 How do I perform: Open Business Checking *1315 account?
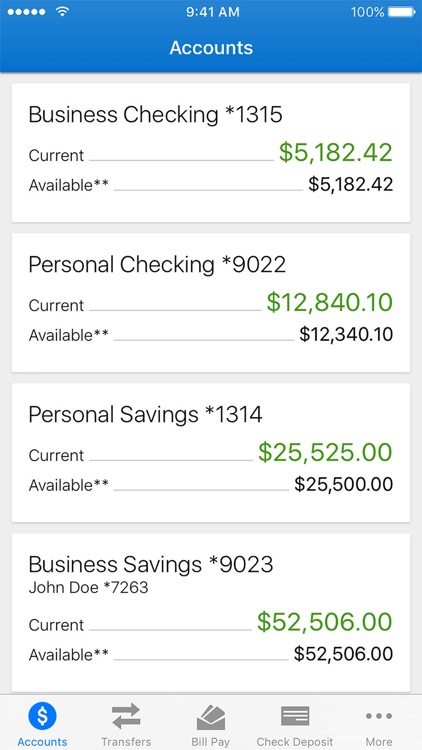coord(211,153)
